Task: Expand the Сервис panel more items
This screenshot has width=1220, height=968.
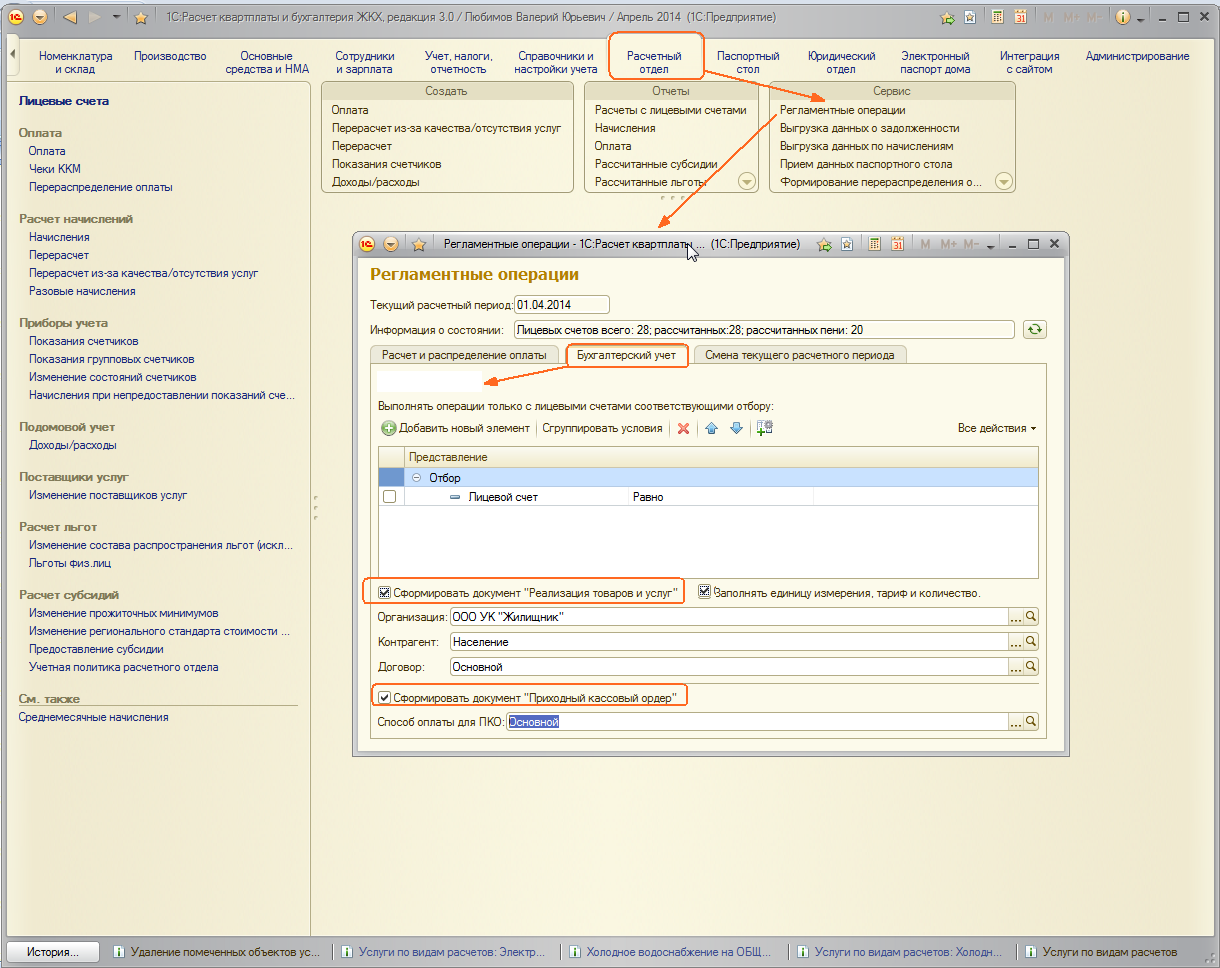Action: (x=1004, y=182)
